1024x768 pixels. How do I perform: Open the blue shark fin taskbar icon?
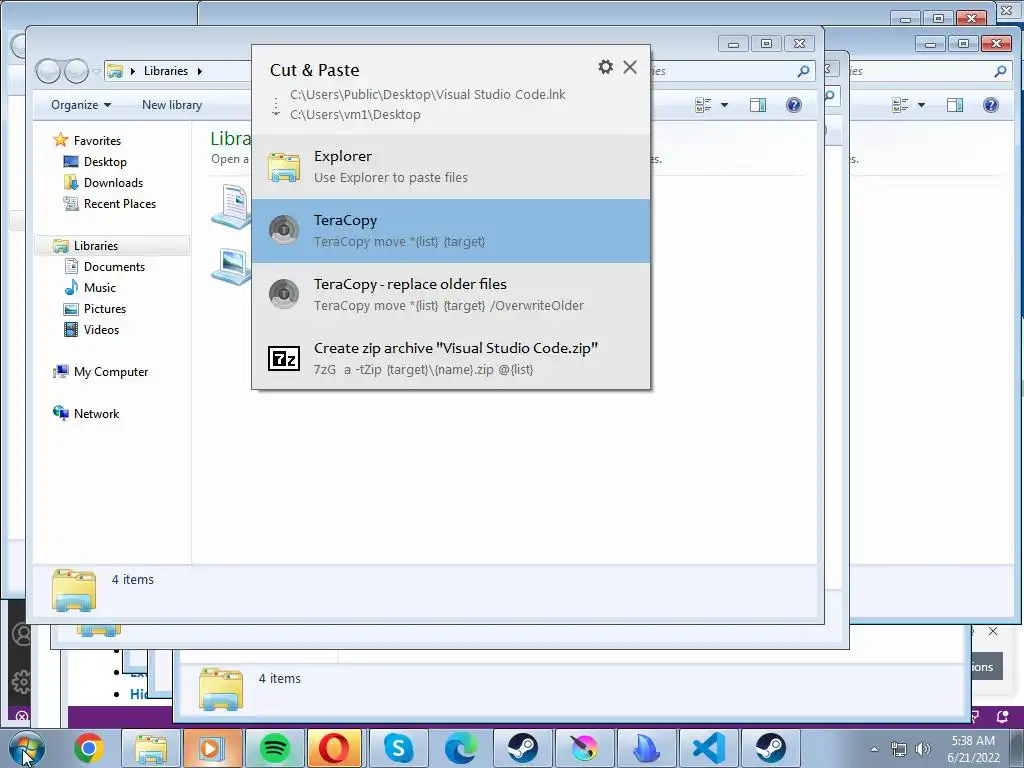646,748
